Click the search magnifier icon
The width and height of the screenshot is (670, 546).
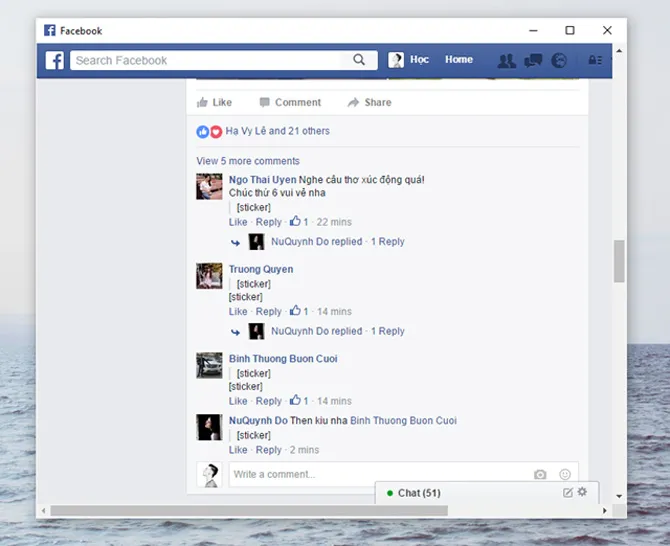click(x=359, y=60)
